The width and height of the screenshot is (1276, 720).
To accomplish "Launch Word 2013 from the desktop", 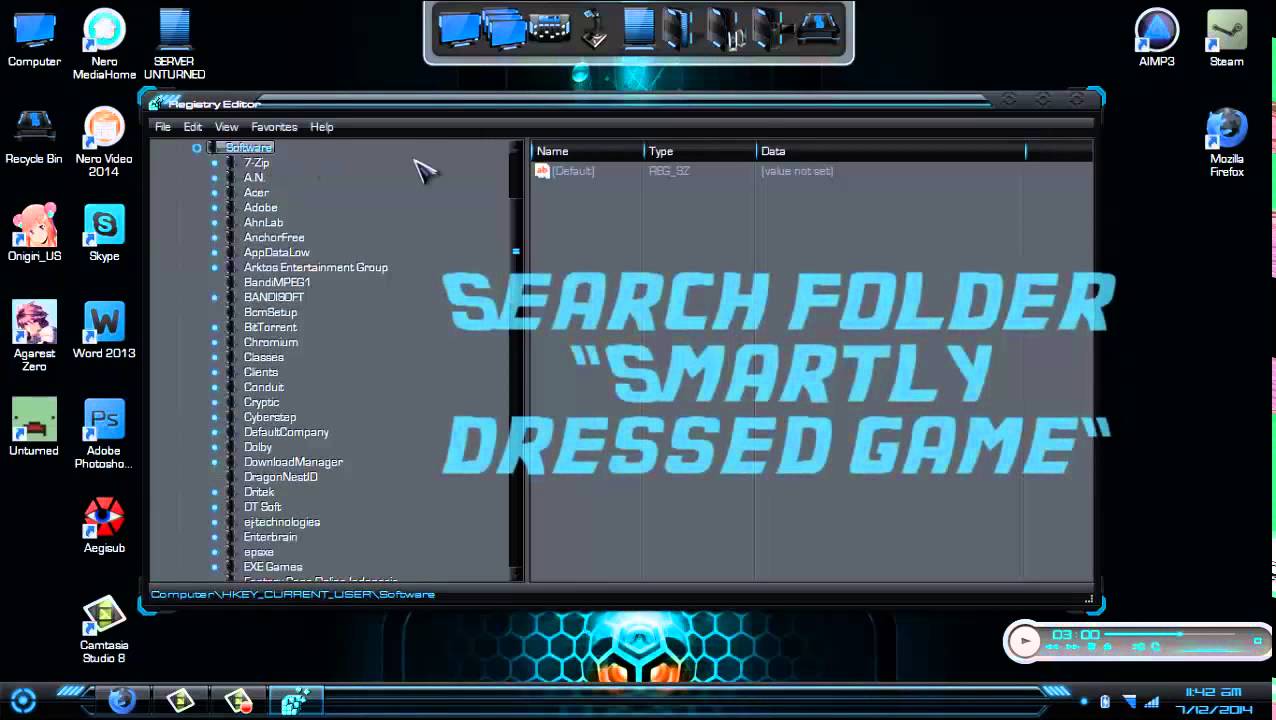I will point(104,330).
